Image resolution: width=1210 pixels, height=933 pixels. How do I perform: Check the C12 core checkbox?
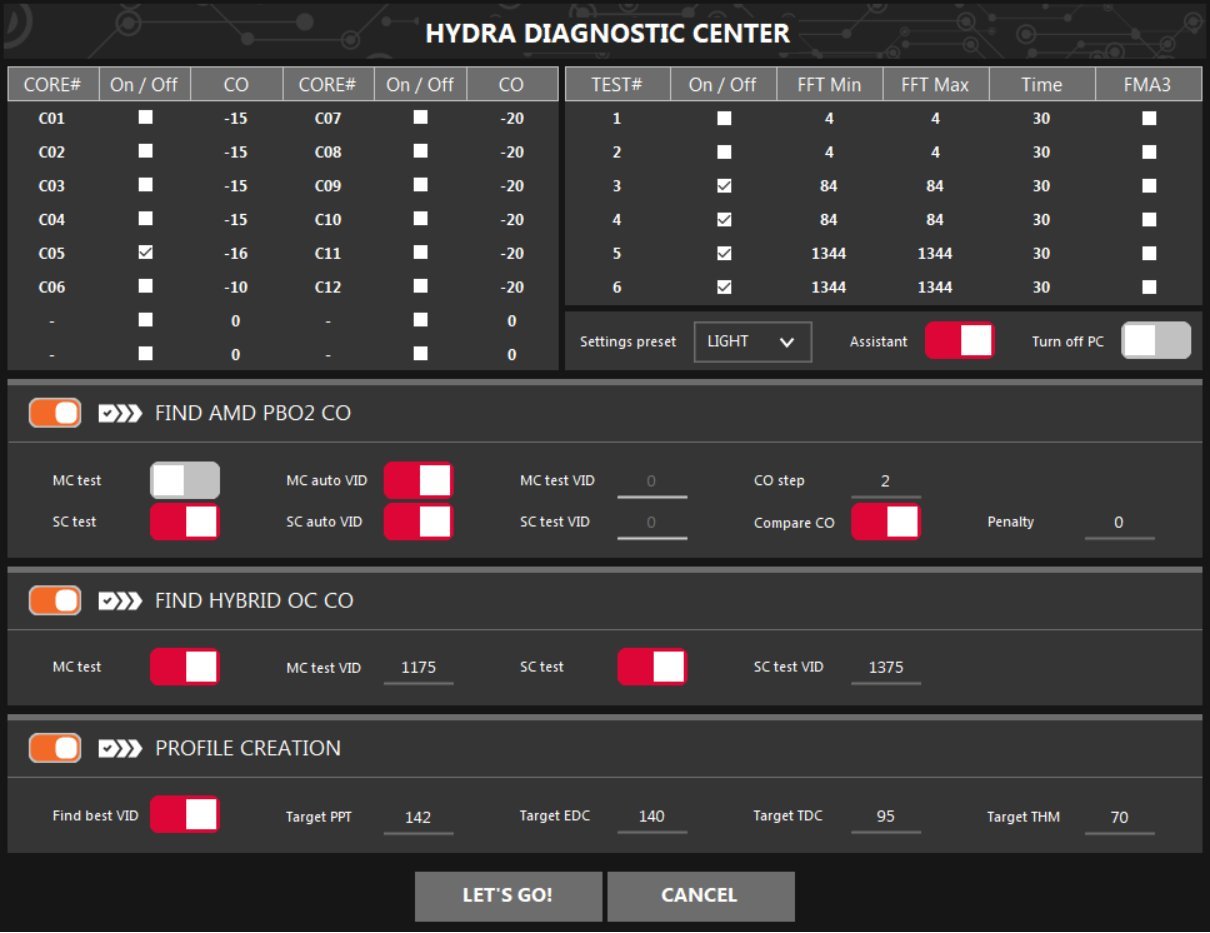pyautogui.click(x=420, y=287)
